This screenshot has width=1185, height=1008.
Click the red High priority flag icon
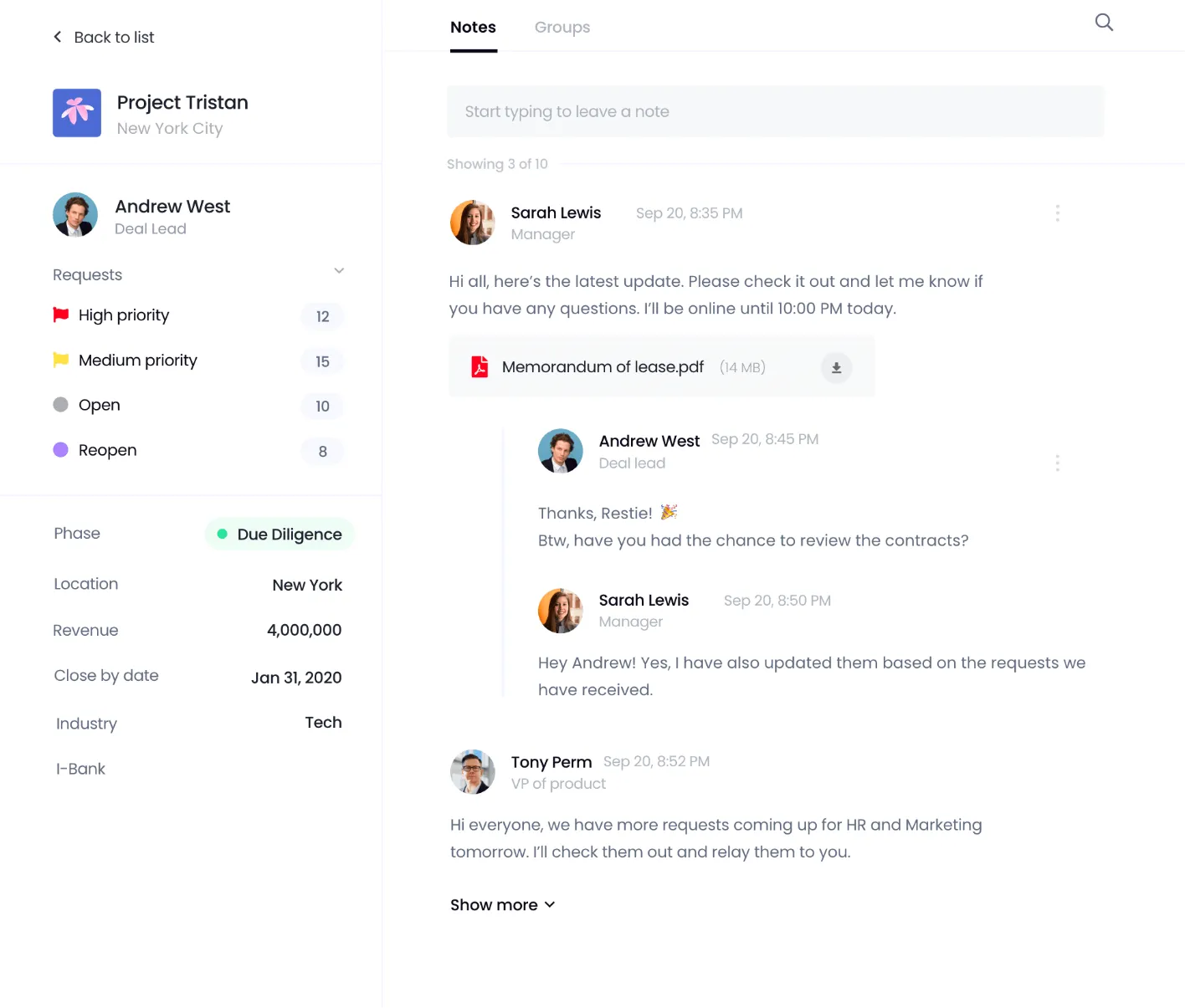coord(61,315)
